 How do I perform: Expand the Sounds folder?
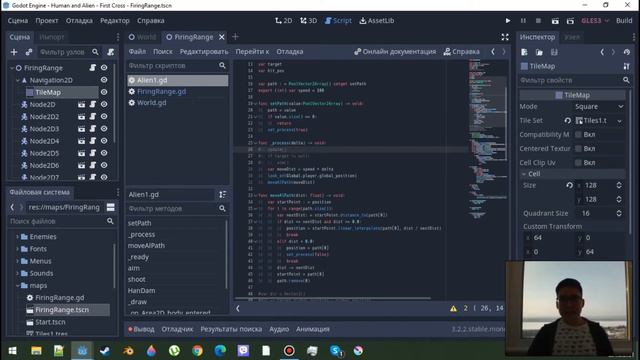click(x=18, y=273)
